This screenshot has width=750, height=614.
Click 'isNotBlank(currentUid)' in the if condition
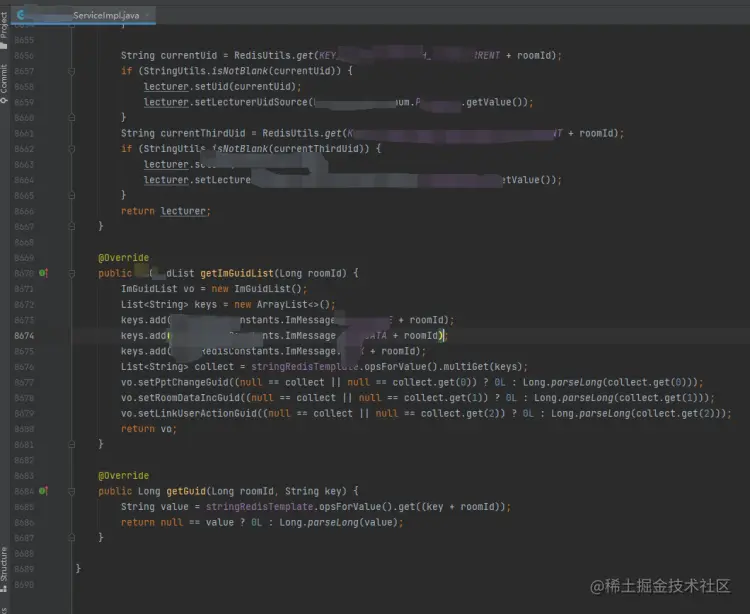pyautogui.click(x=276, y=71)
